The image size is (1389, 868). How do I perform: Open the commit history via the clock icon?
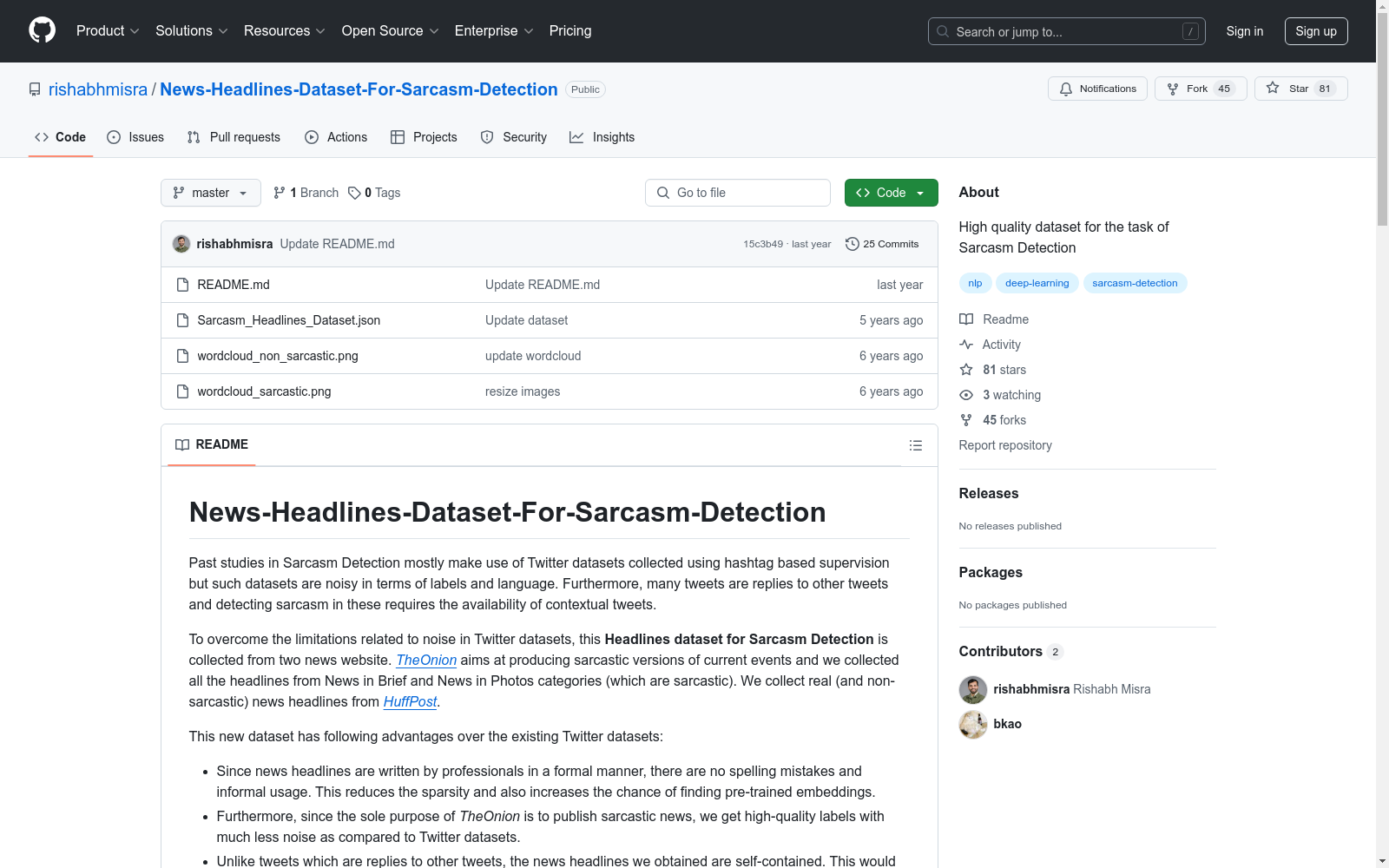[x=852, y=244]
